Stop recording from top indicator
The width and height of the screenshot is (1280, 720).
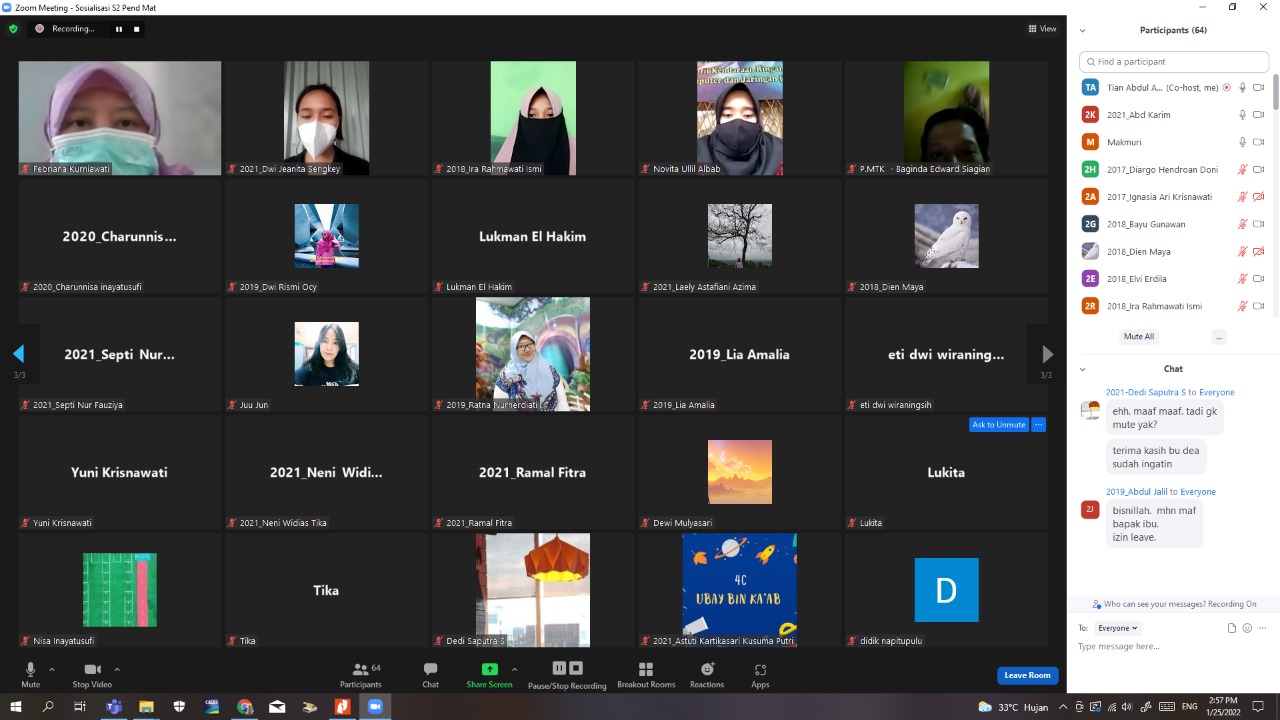(137, 29)
